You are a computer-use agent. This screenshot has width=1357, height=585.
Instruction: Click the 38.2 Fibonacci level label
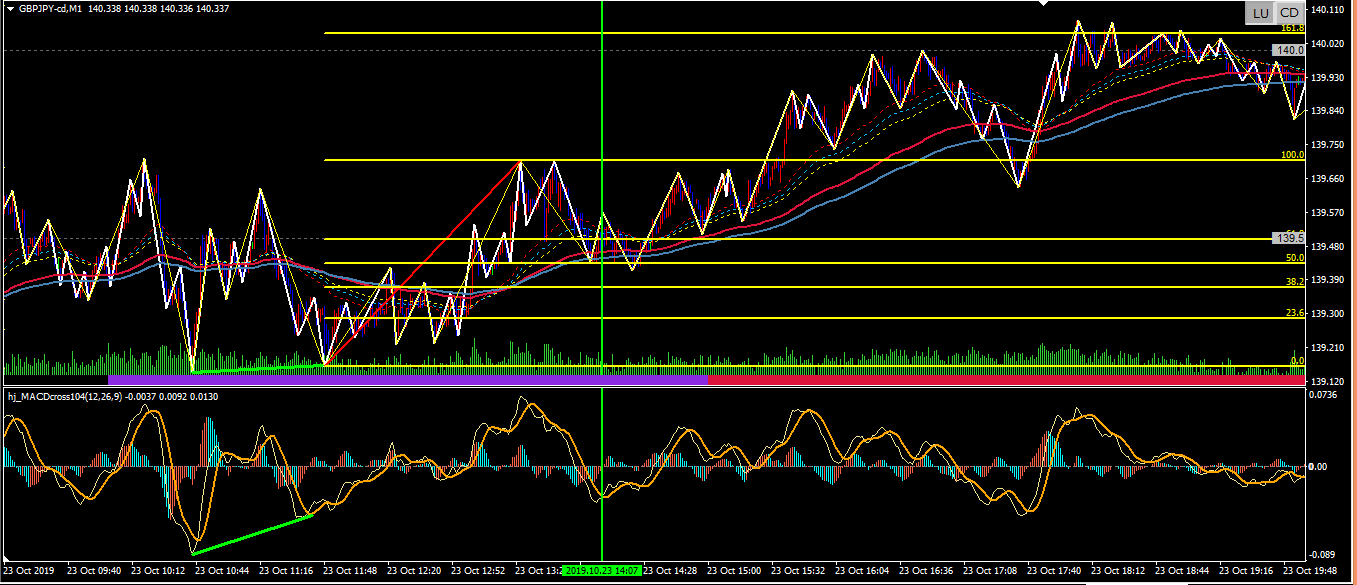click(x=1295, y=282)
